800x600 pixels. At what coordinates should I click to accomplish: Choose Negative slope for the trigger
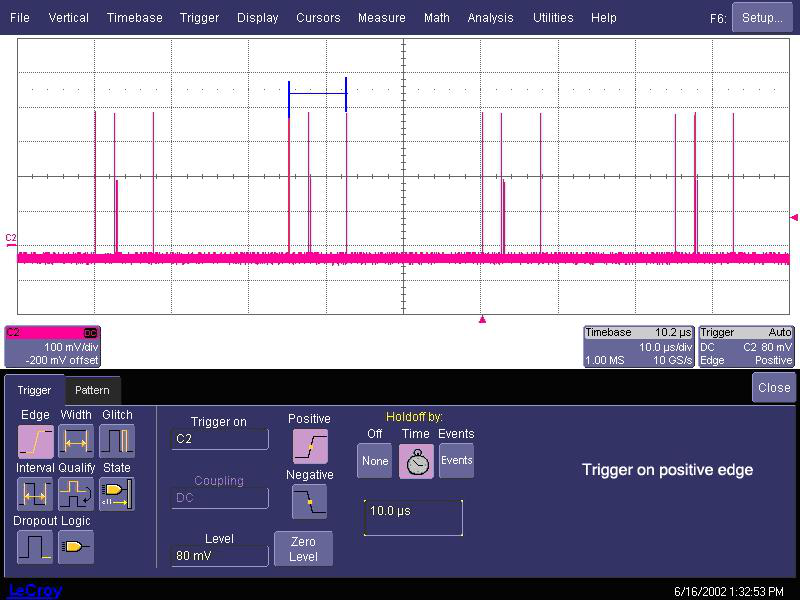(309, 501)
